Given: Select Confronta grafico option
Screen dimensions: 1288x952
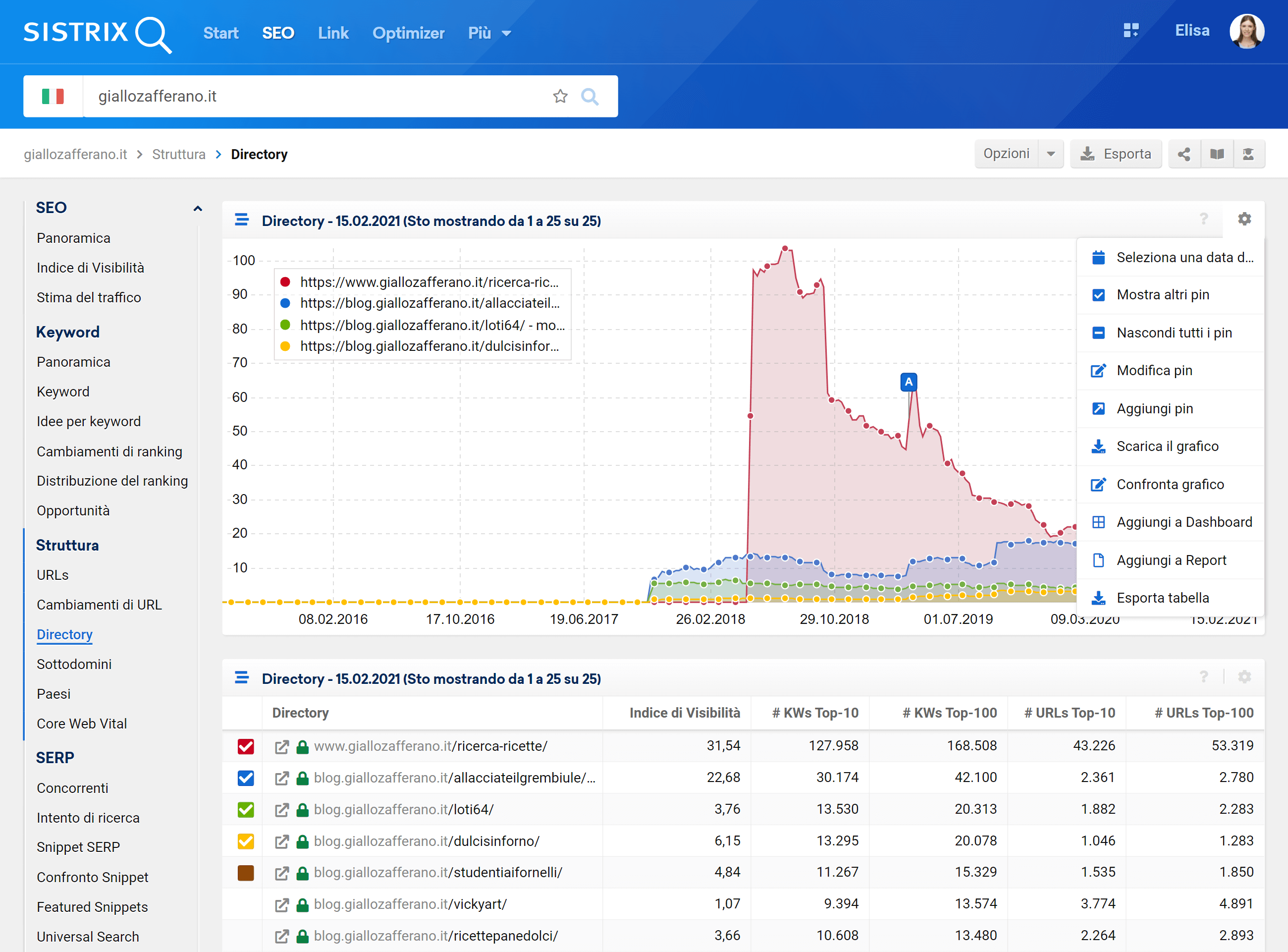Looking at the screenshot, I should pyautogui.click(x=1170, y=485).
